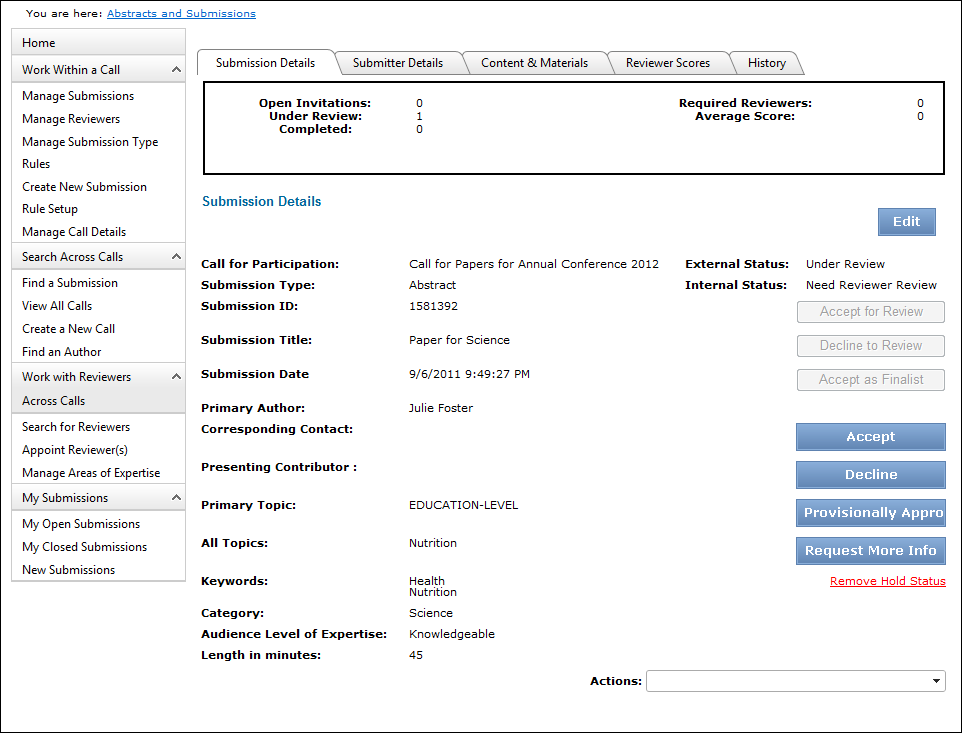Collapse the My Submissions section
The width and height of the screenshot is (962, 733).
click(x=176, y=498)
